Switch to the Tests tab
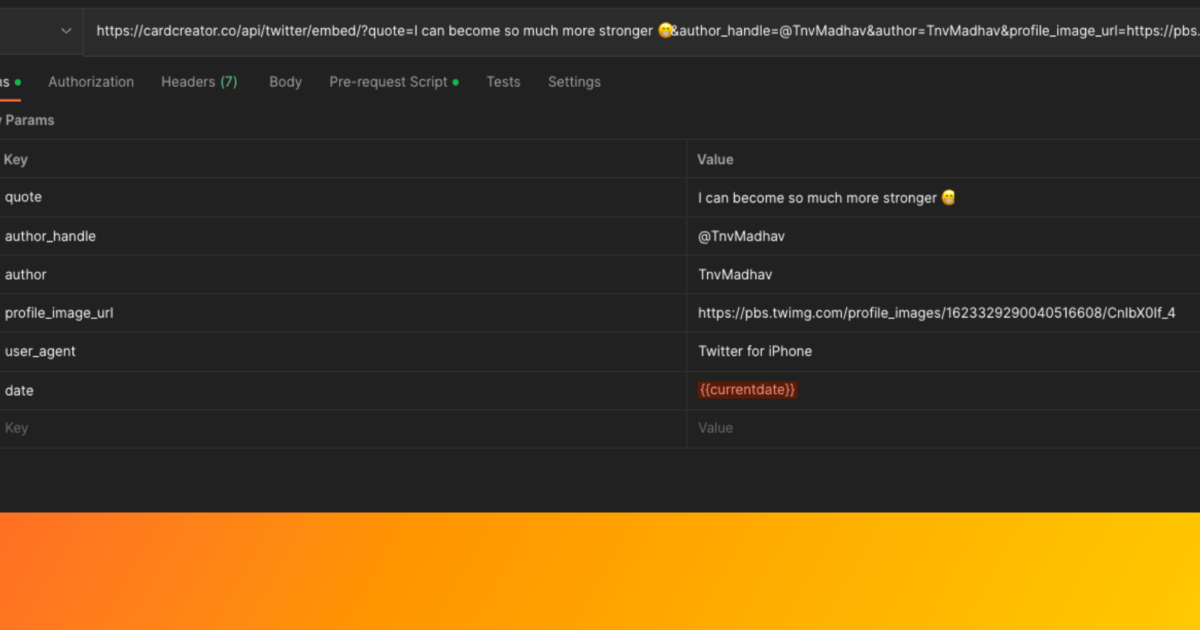This screenshot has height=630, width=1200. (x=503, y=82)
